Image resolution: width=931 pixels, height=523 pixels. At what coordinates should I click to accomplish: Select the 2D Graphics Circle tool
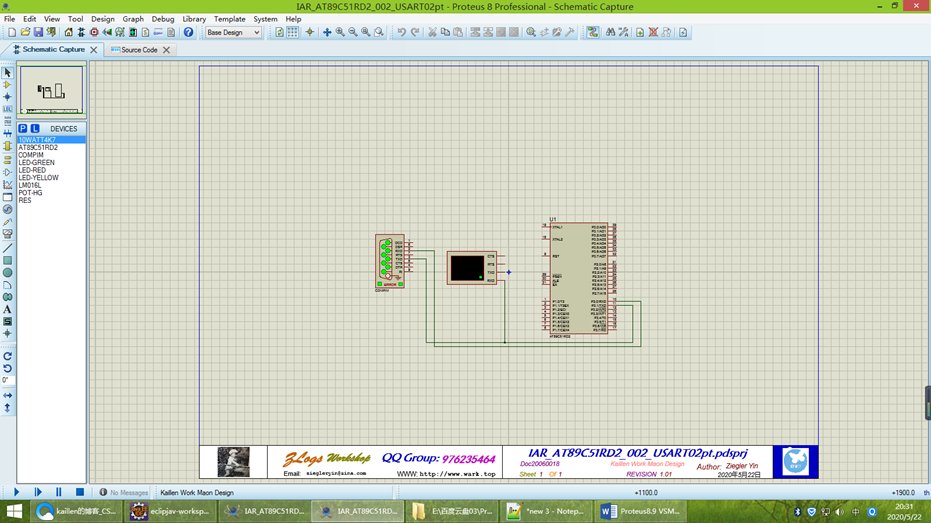(7, 273)
